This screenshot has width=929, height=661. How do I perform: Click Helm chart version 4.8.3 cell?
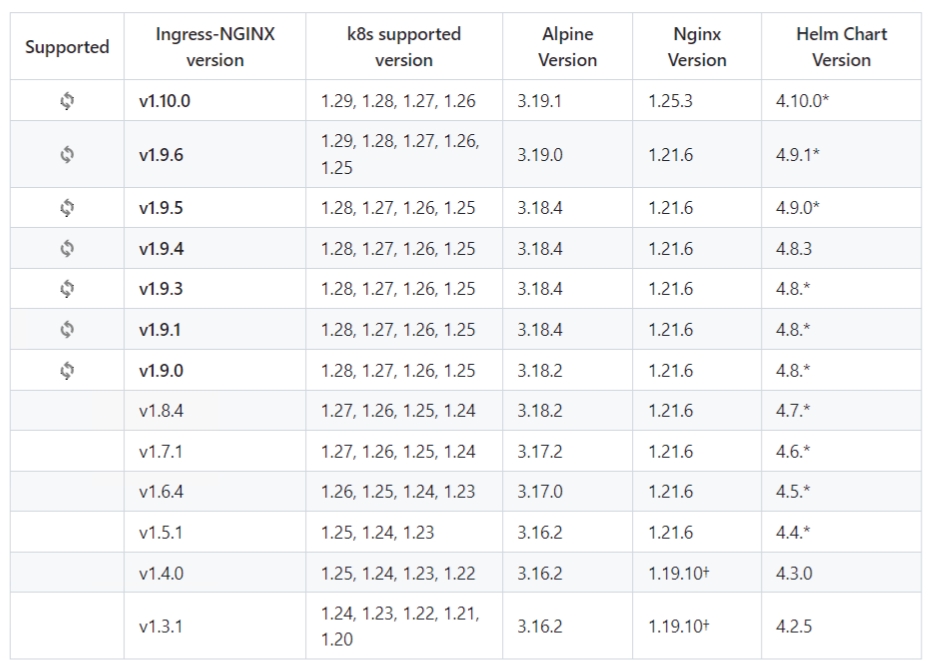click(x=795, y=248)
